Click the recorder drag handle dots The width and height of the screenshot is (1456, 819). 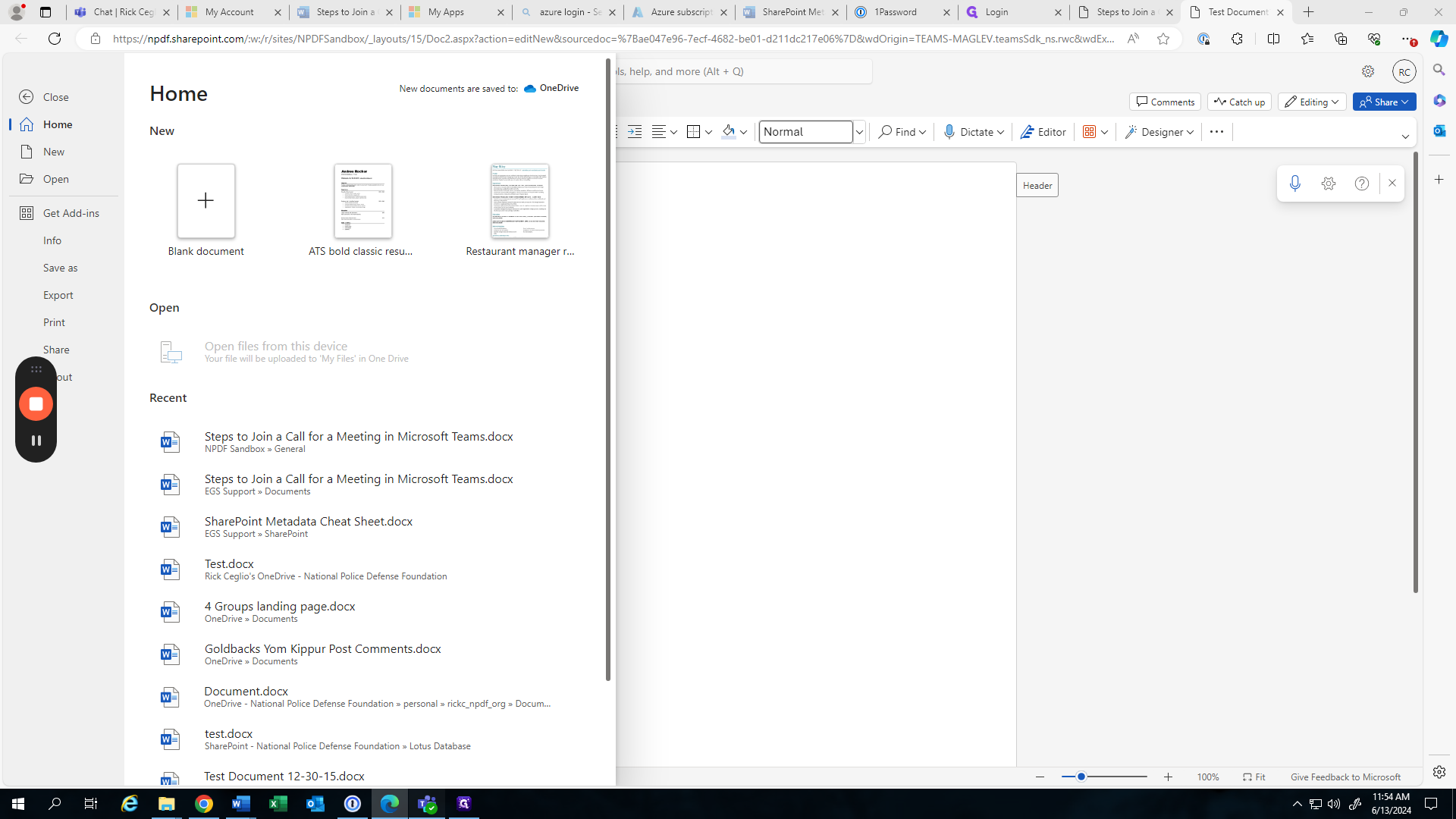[x=36, y=369]
